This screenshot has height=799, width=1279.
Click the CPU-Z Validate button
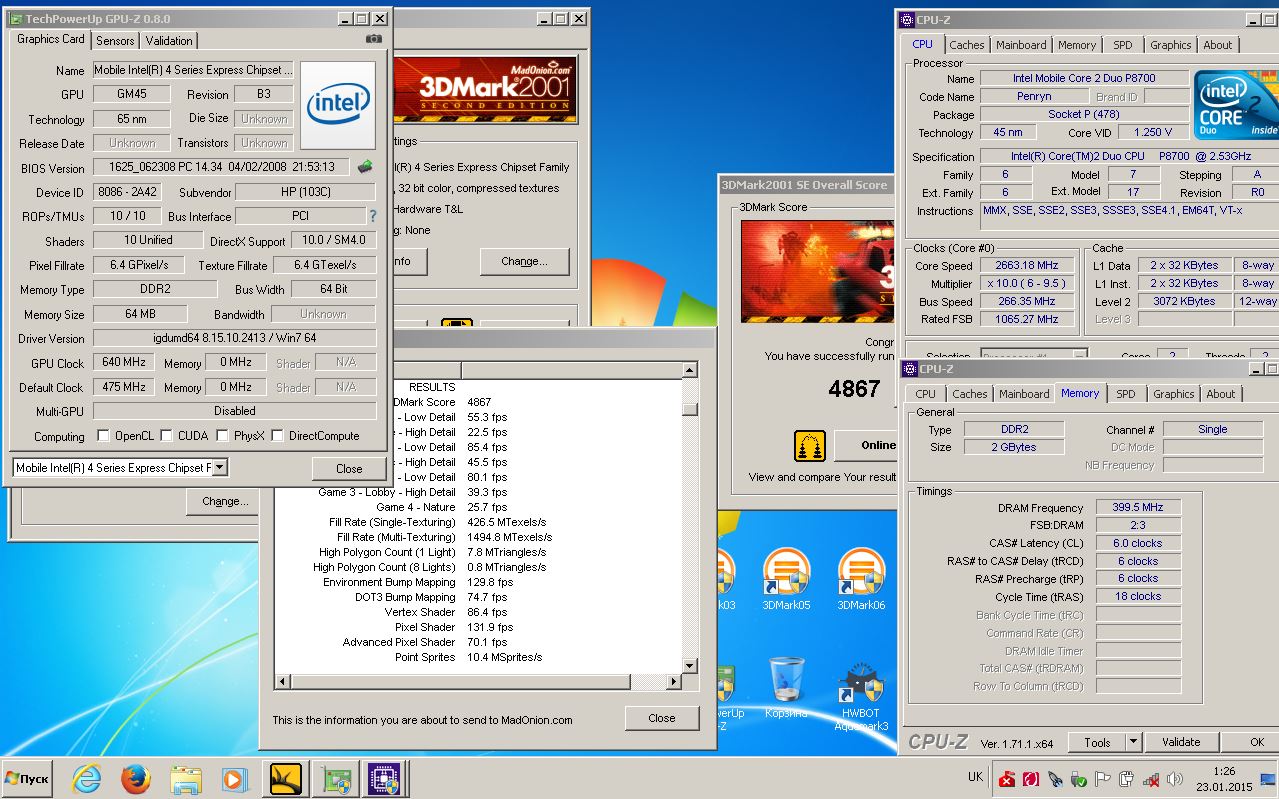(1181, 742)
